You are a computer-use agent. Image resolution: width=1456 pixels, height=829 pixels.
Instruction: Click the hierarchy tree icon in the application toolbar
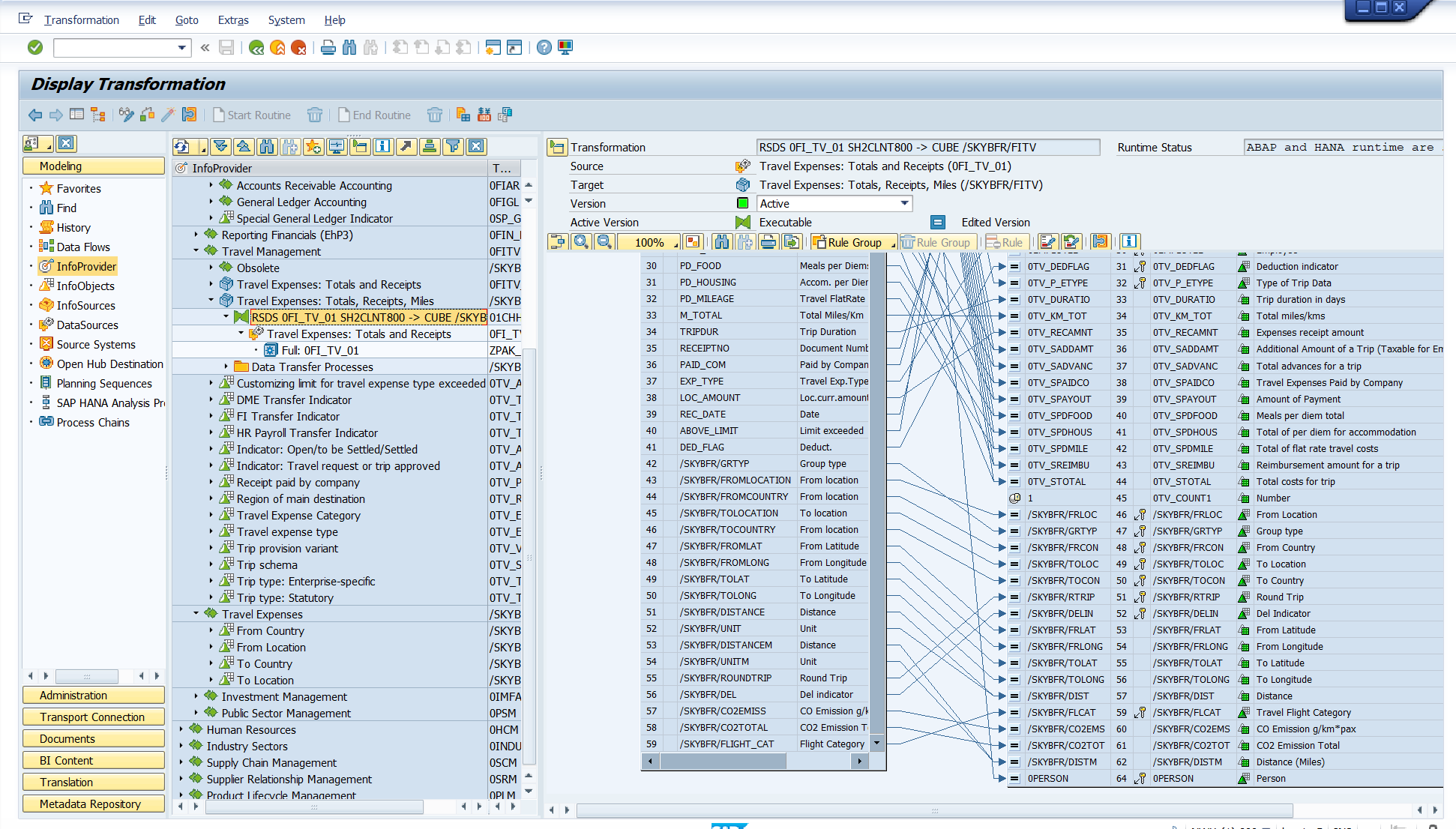point(97,115)
